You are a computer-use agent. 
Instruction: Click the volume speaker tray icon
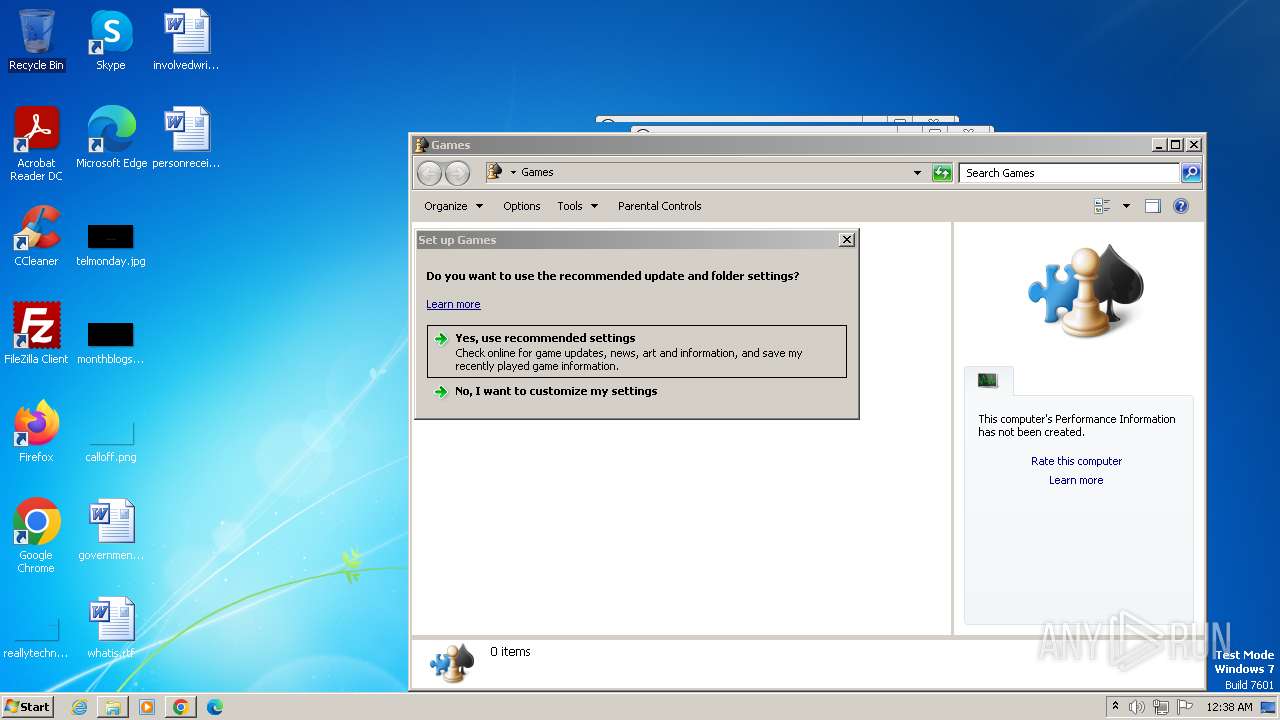point(1137,707)
